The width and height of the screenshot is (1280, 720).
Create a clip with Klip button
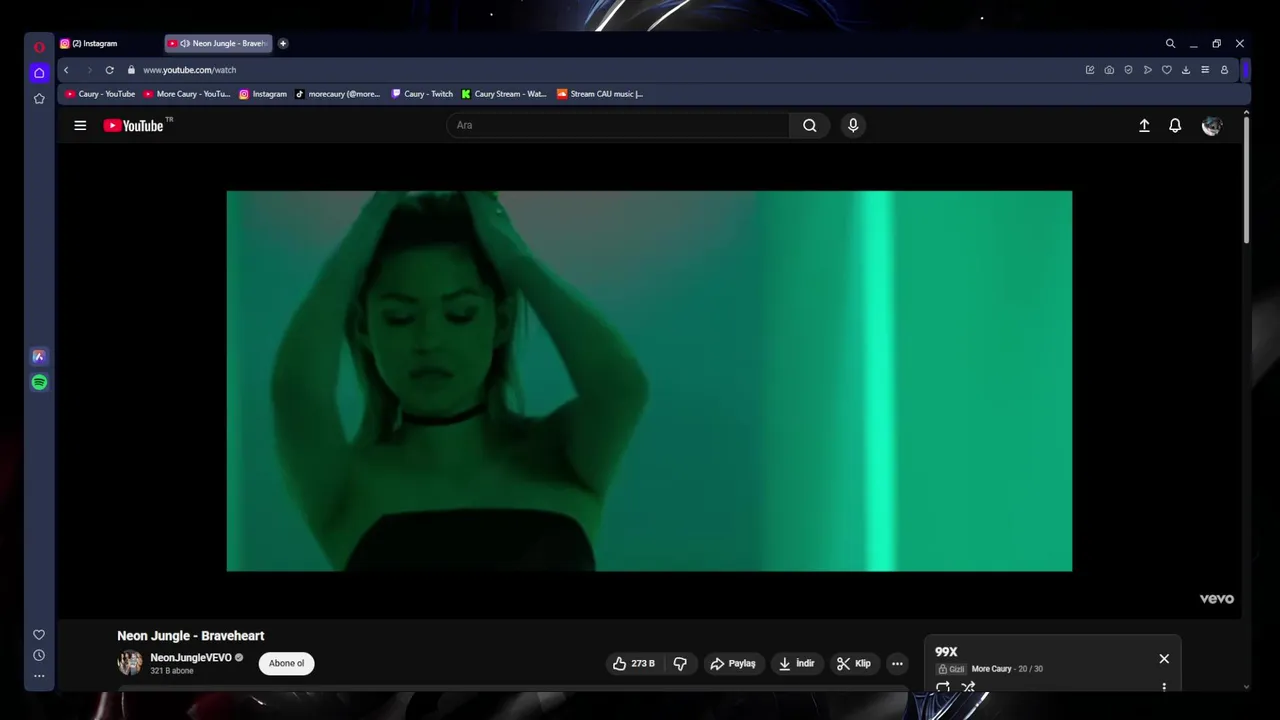click(x=854, y=663)
